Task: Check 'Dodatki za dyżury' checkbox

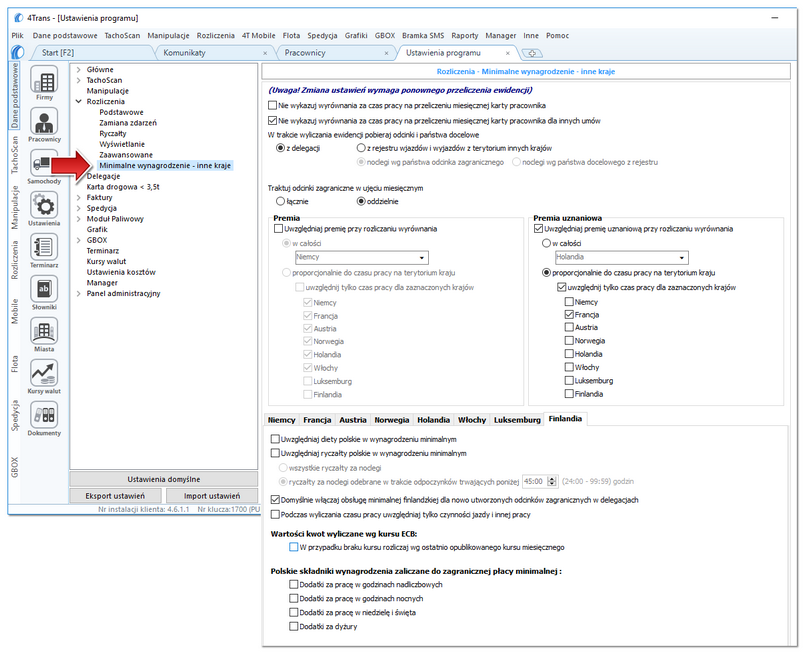Action: coord(293,626)
